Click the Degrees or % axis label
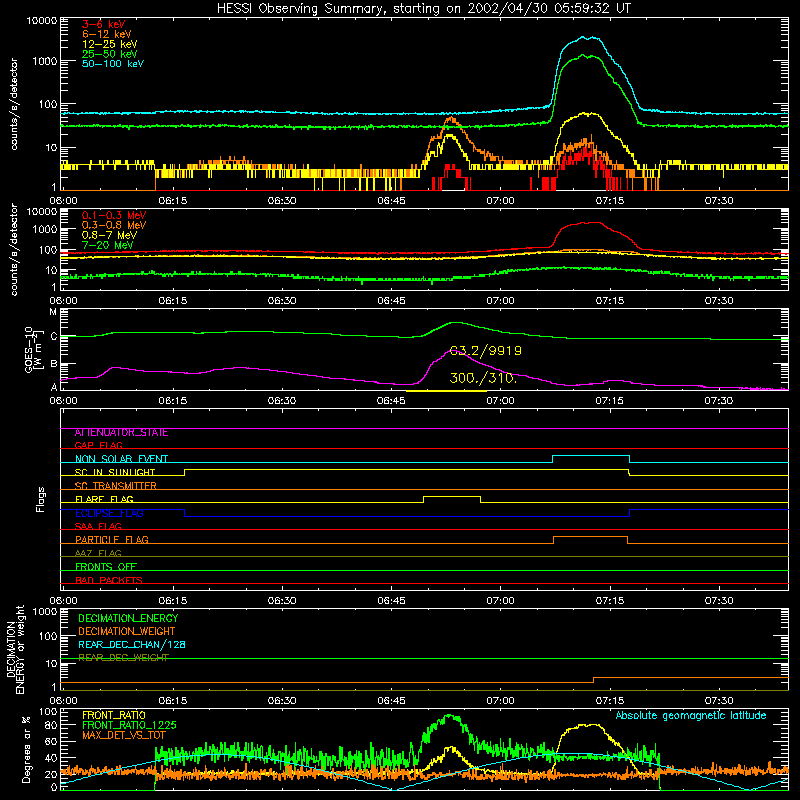This screenshot has width=800, height=800. click(26, 749)
